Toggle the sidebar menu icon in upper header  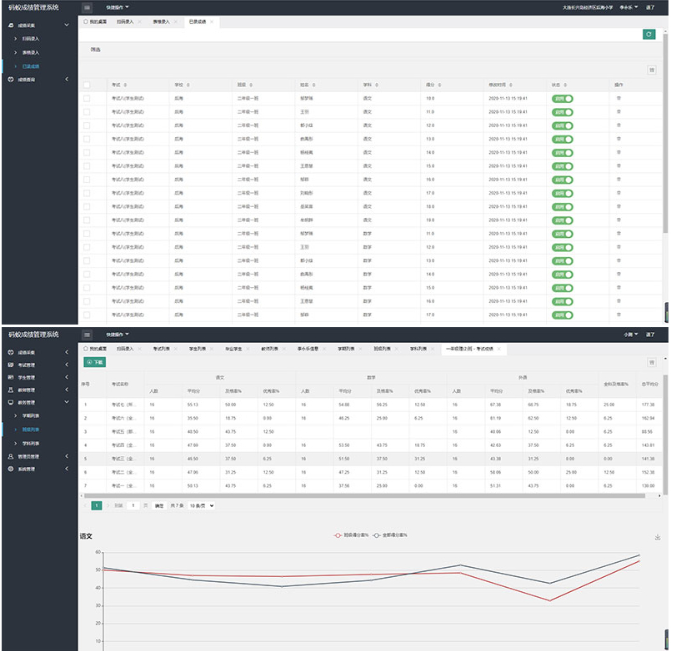point(88,7)
